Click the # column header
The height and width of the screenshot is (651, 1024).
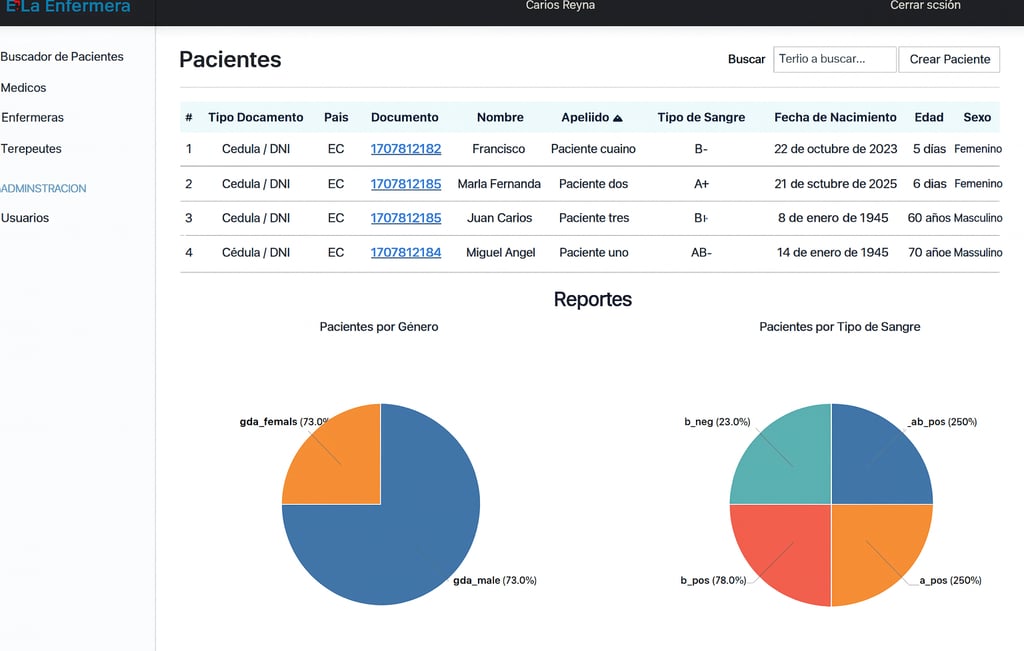(189, 118)
